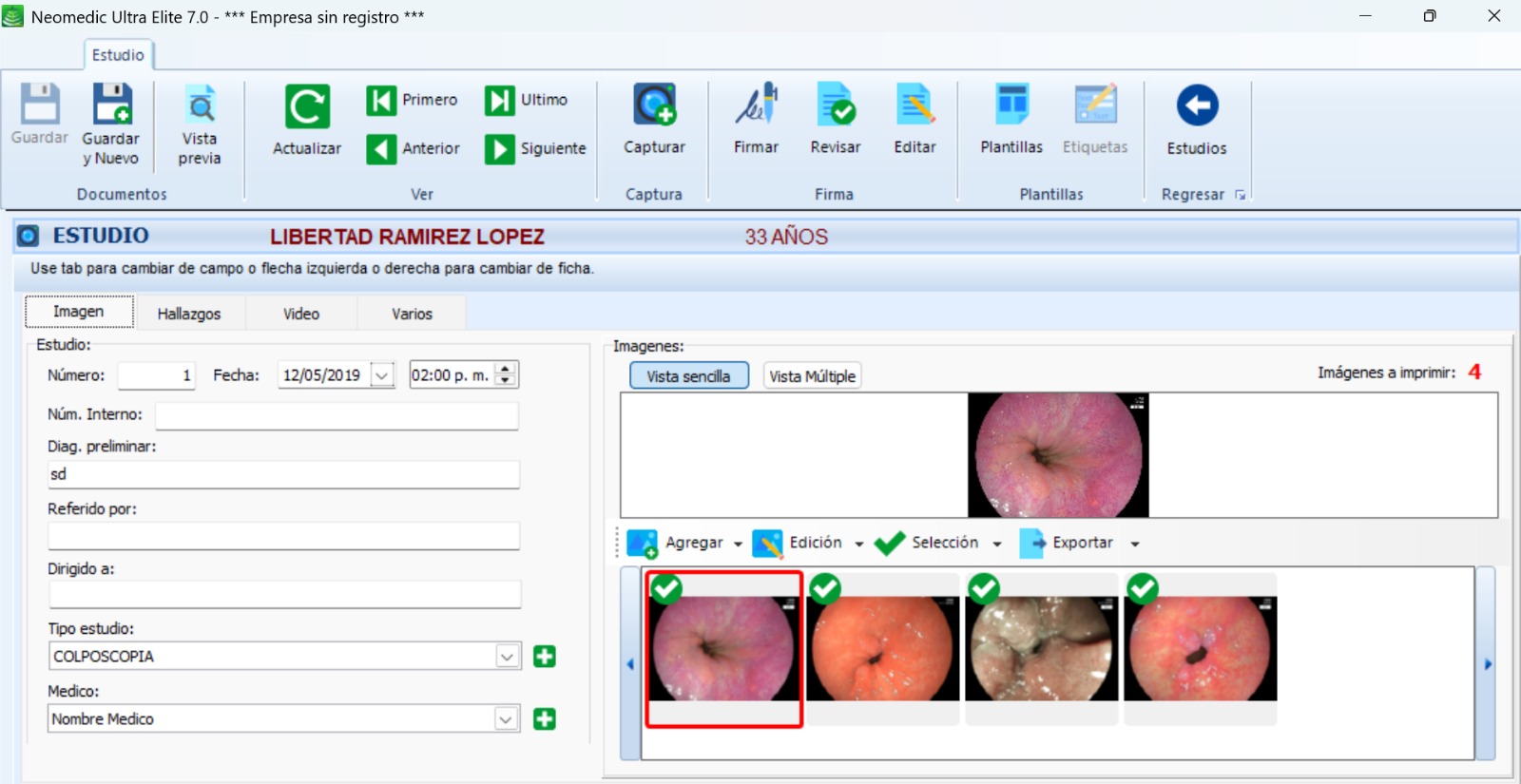
Task: Open the Video tab
Action: [x=301, y=314]
